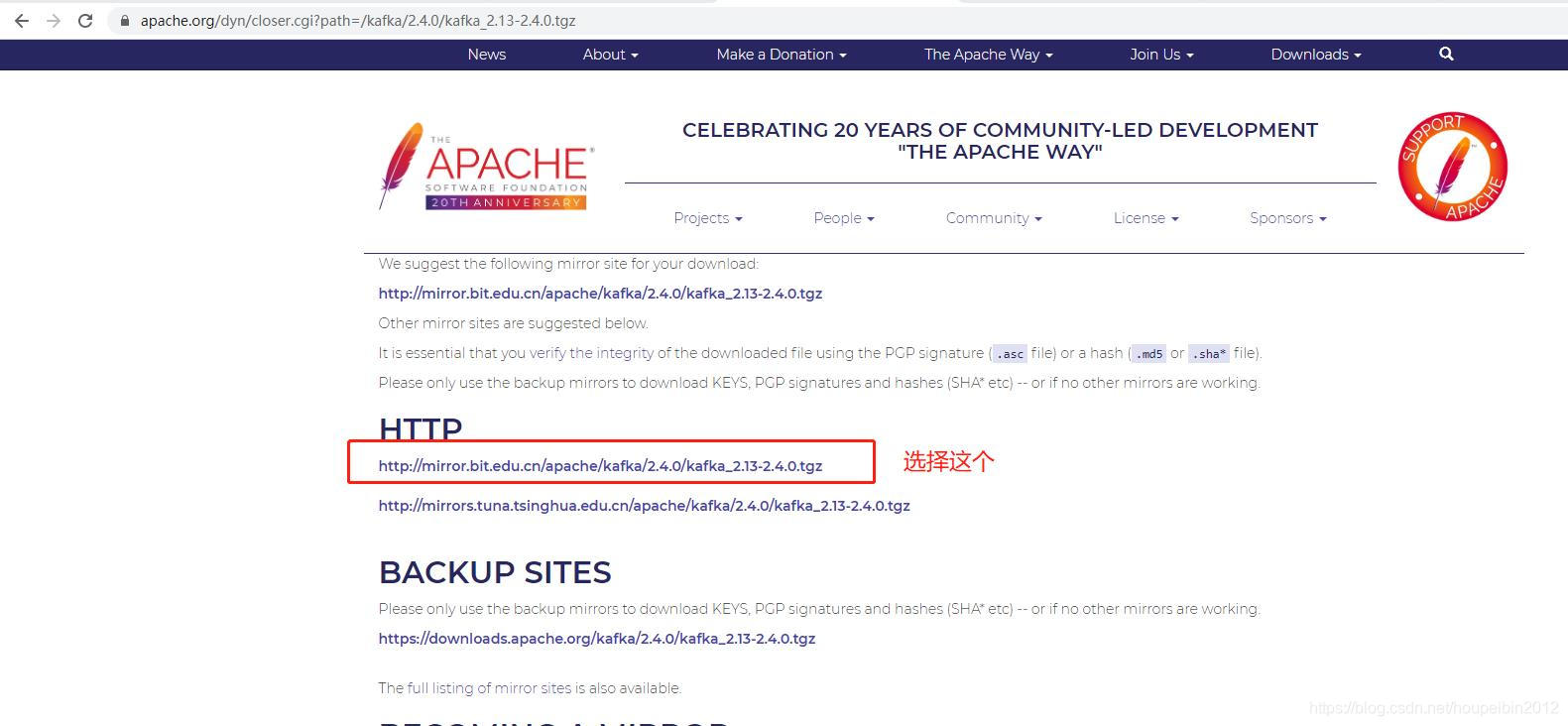Click the browser back arrow
The height and width of the screenshot is (726, 1568).
(x=22, y=21)
